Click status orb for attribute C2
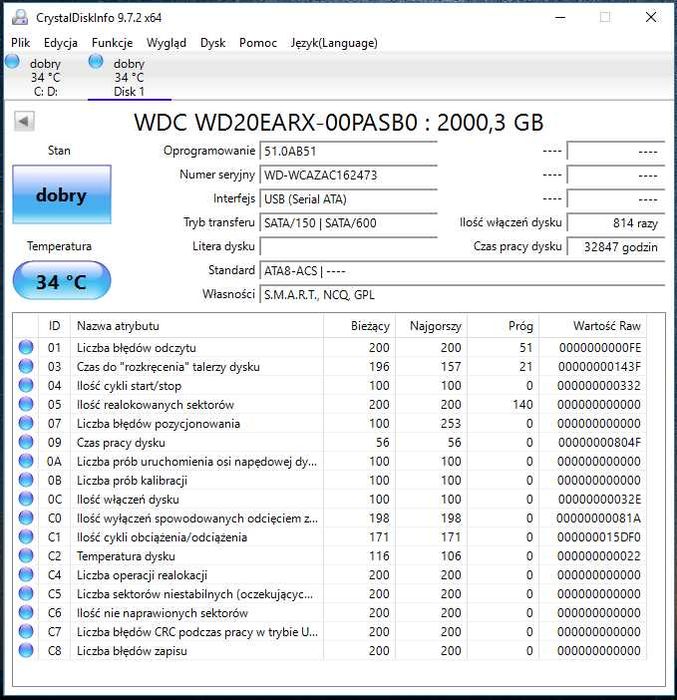 (26, 556)
